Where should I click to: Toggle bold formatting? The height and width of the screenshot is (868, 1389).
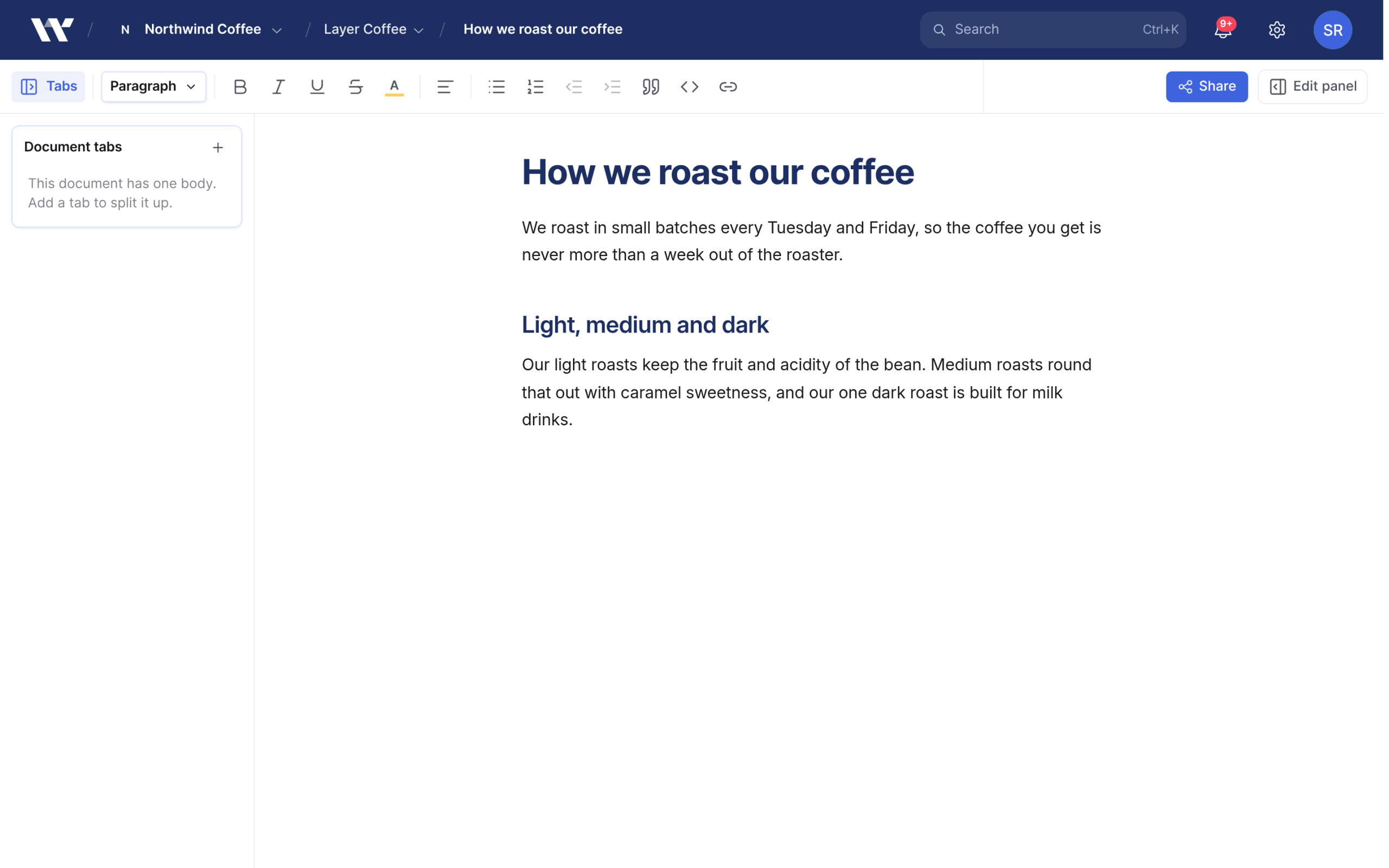coord(240,87)
